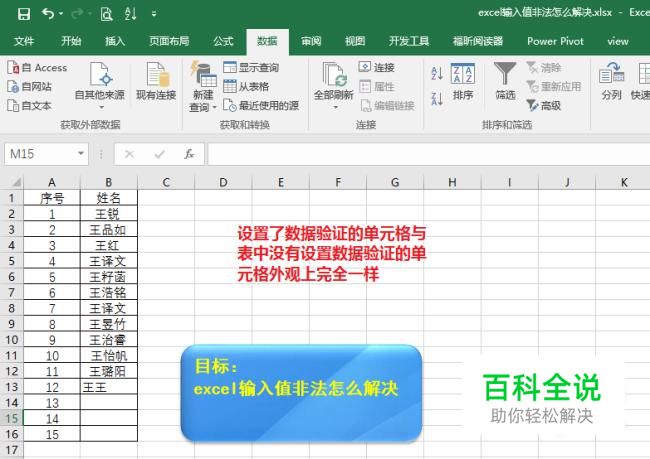Click the sort descending Z-A icon in ribbon
Image resolution: width=650 pixels, height=459 pixels.
click(437, 99)
